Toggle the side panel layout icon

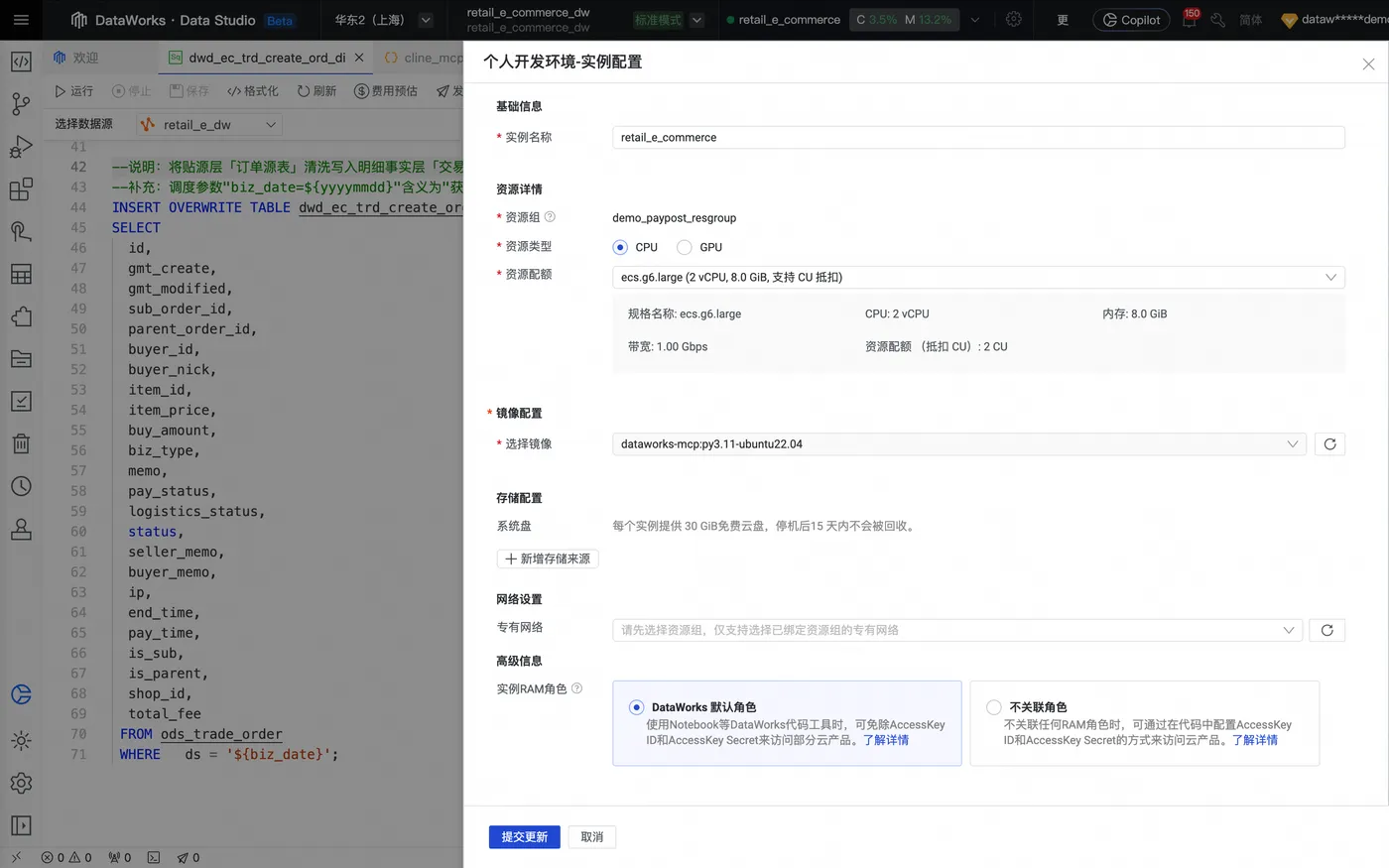tap(21, 825)
